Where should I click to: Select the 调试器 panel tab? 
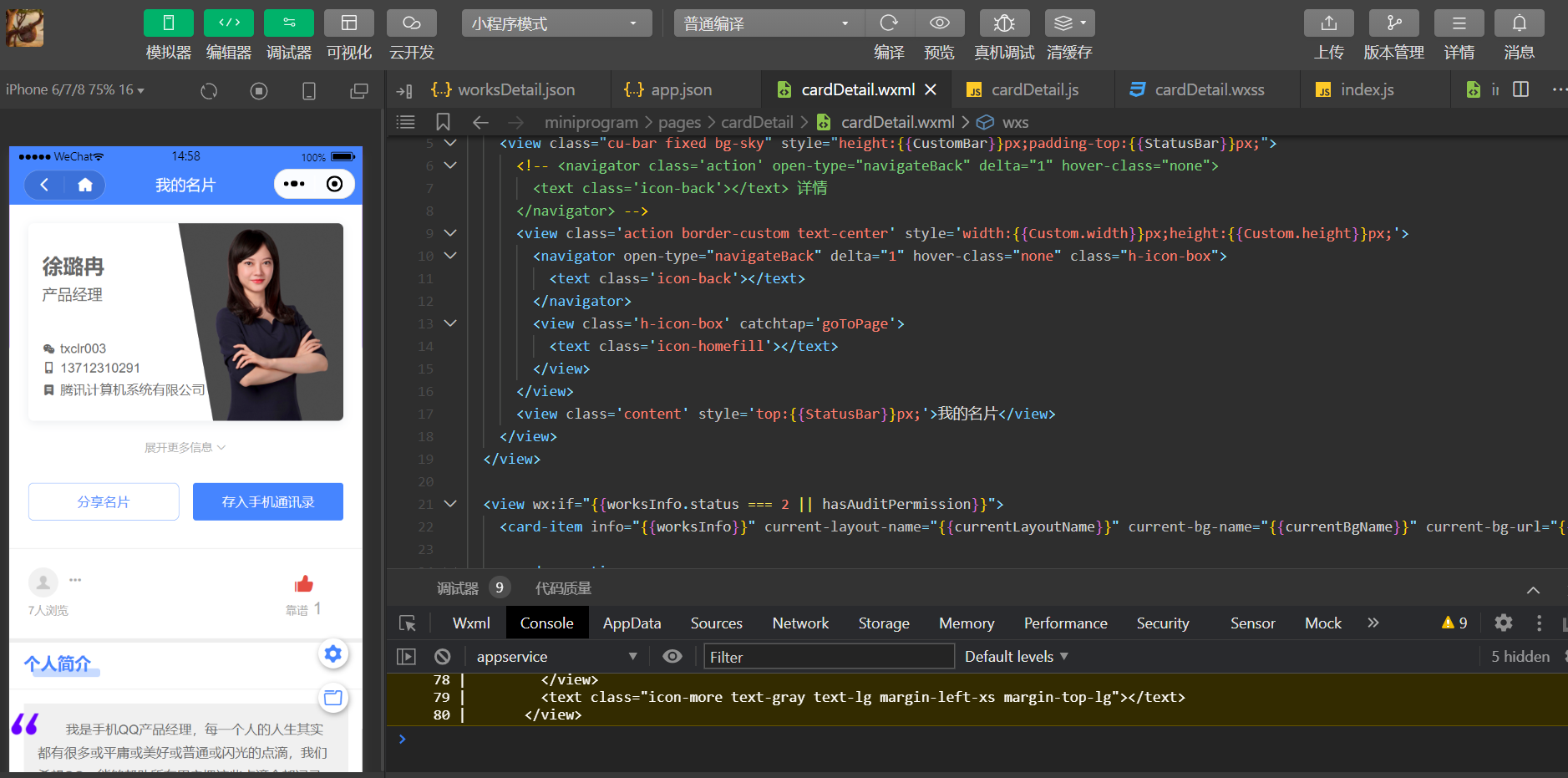click(x=457, y=588)
